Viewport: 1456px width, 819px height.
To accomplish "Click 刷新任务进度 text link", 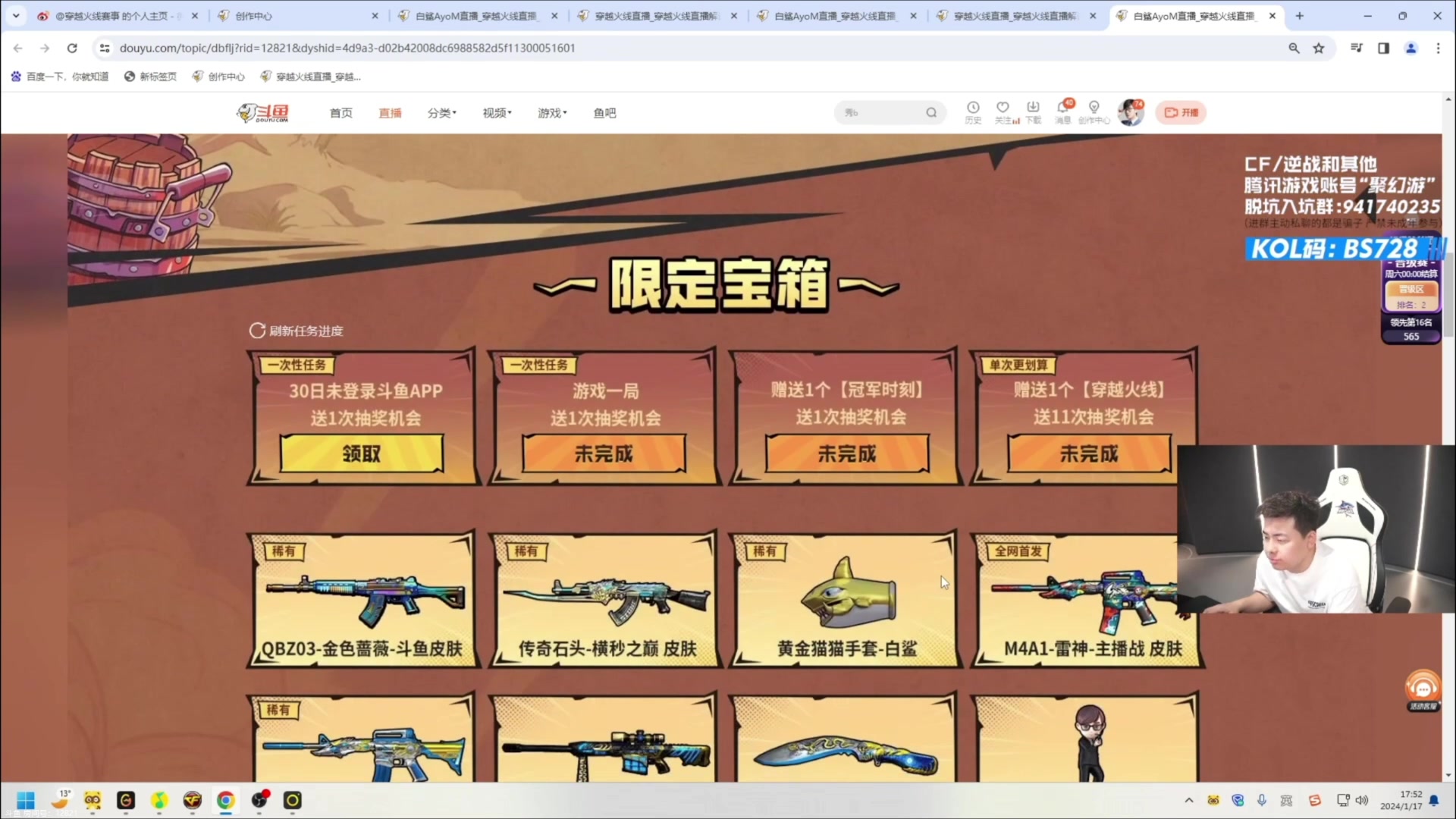I will (306, 331).
